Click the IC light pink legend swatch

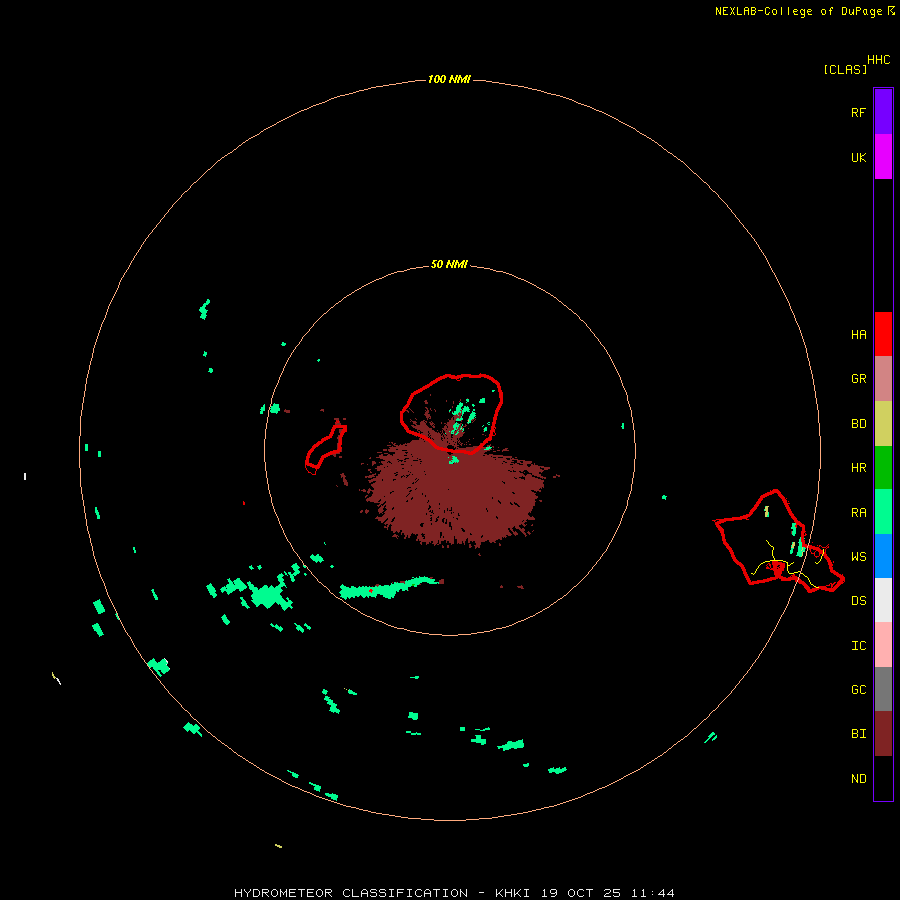883,645
